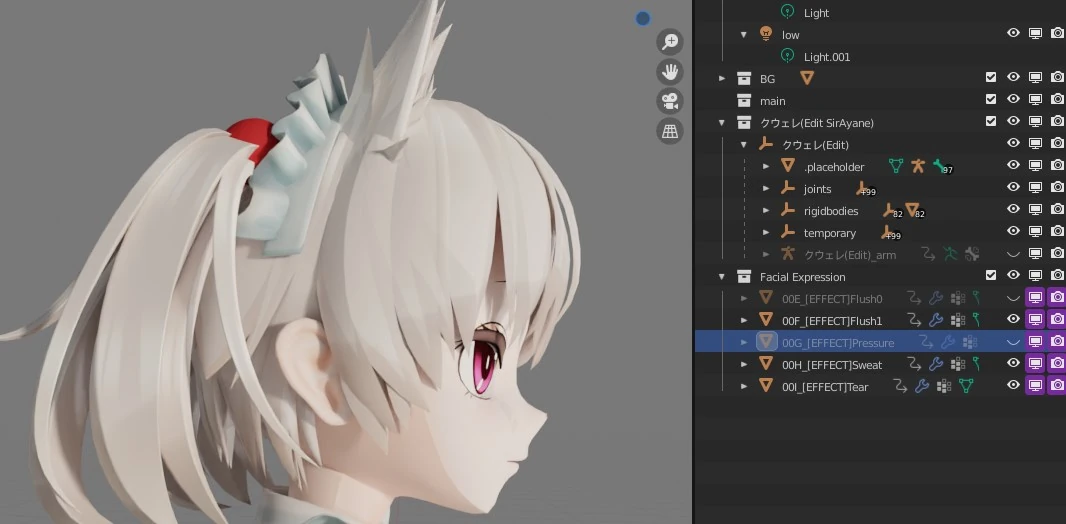Uncheck the main collection checkbox
1066x524 pixels.
point(991,99)
